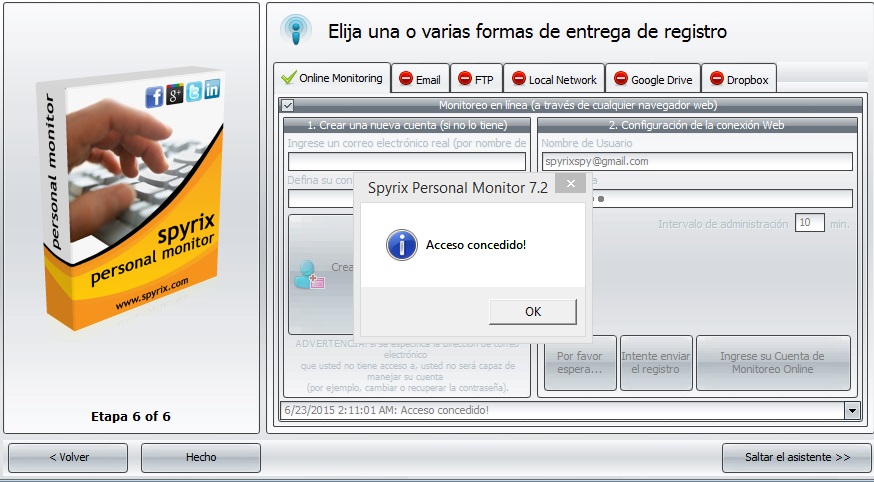
Task: Click the blue broadcast icon in the header
Action: click(296, 29)
